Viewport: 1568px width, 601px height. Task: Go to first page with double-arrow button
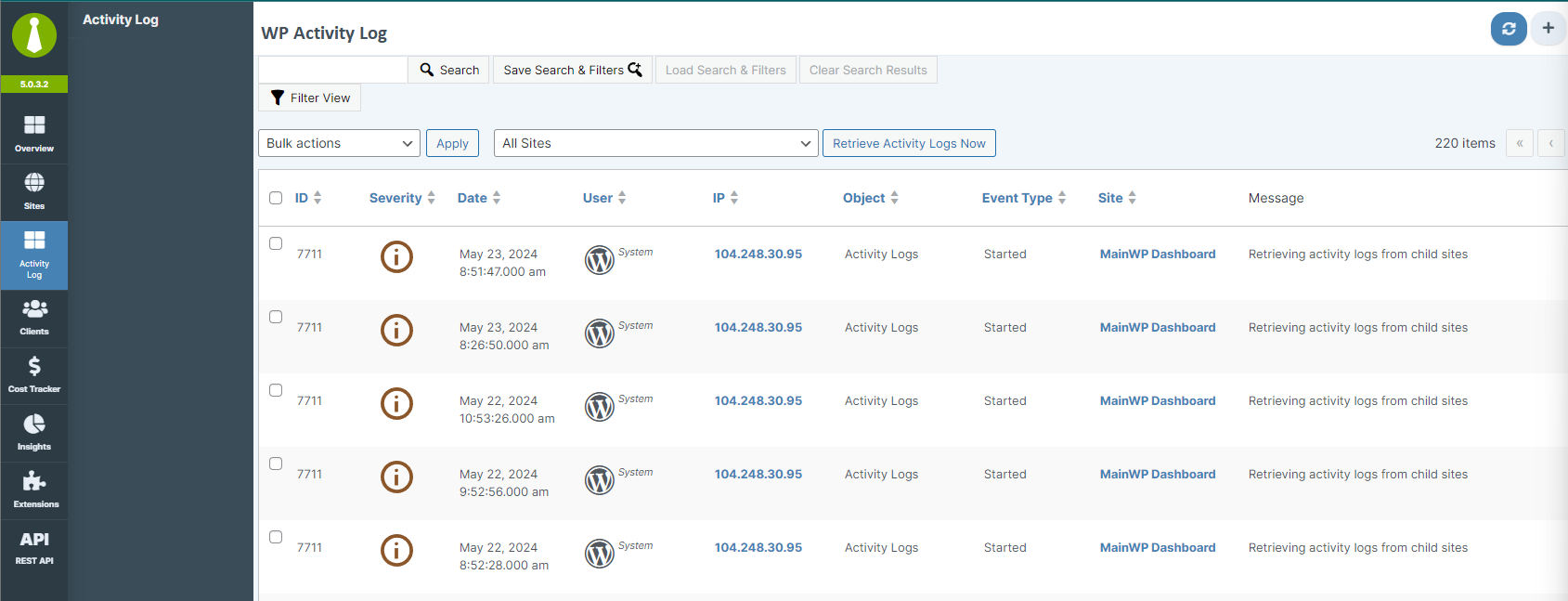(1520, 143)
